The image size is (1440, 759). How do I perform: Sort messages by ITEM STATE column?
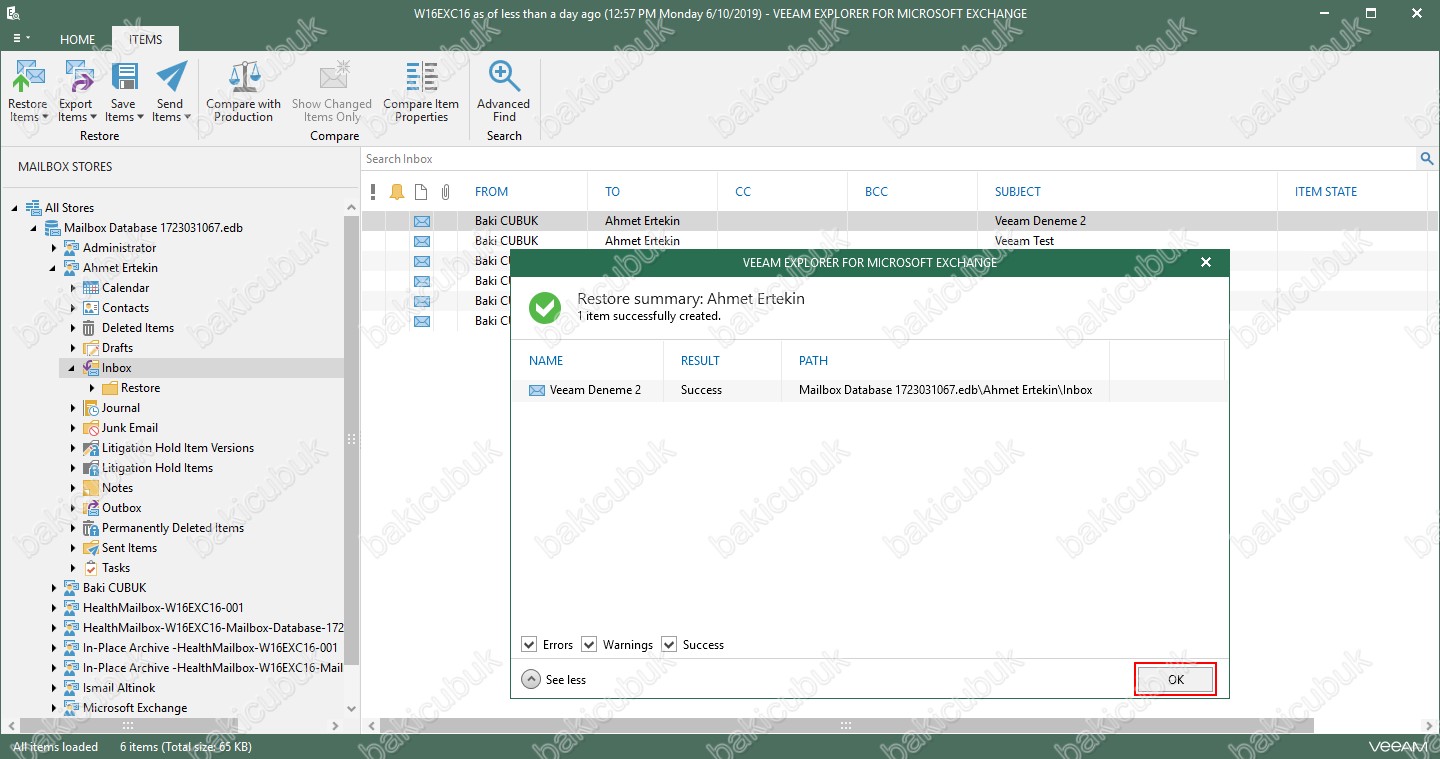(1326, 192)
